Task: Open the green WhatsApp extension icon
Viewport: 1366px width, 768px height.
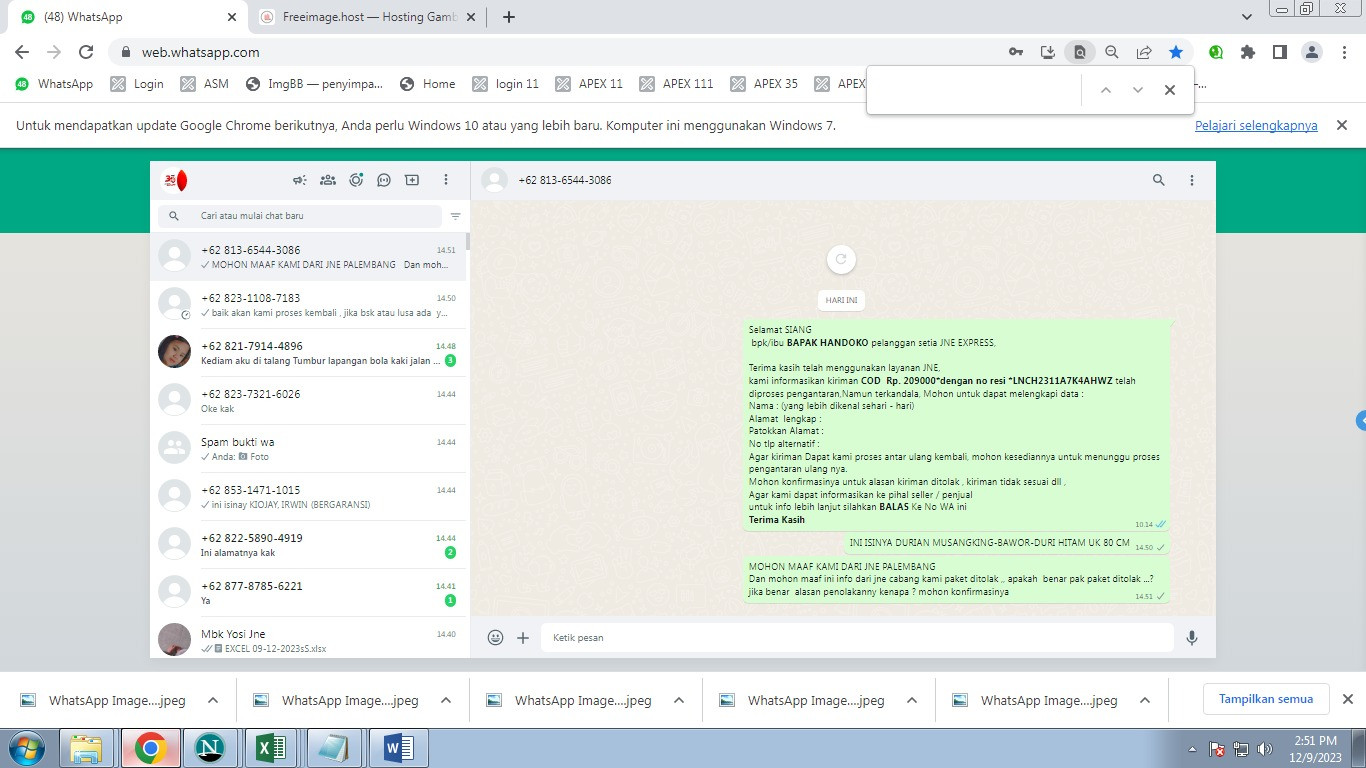Action: 1216,52
